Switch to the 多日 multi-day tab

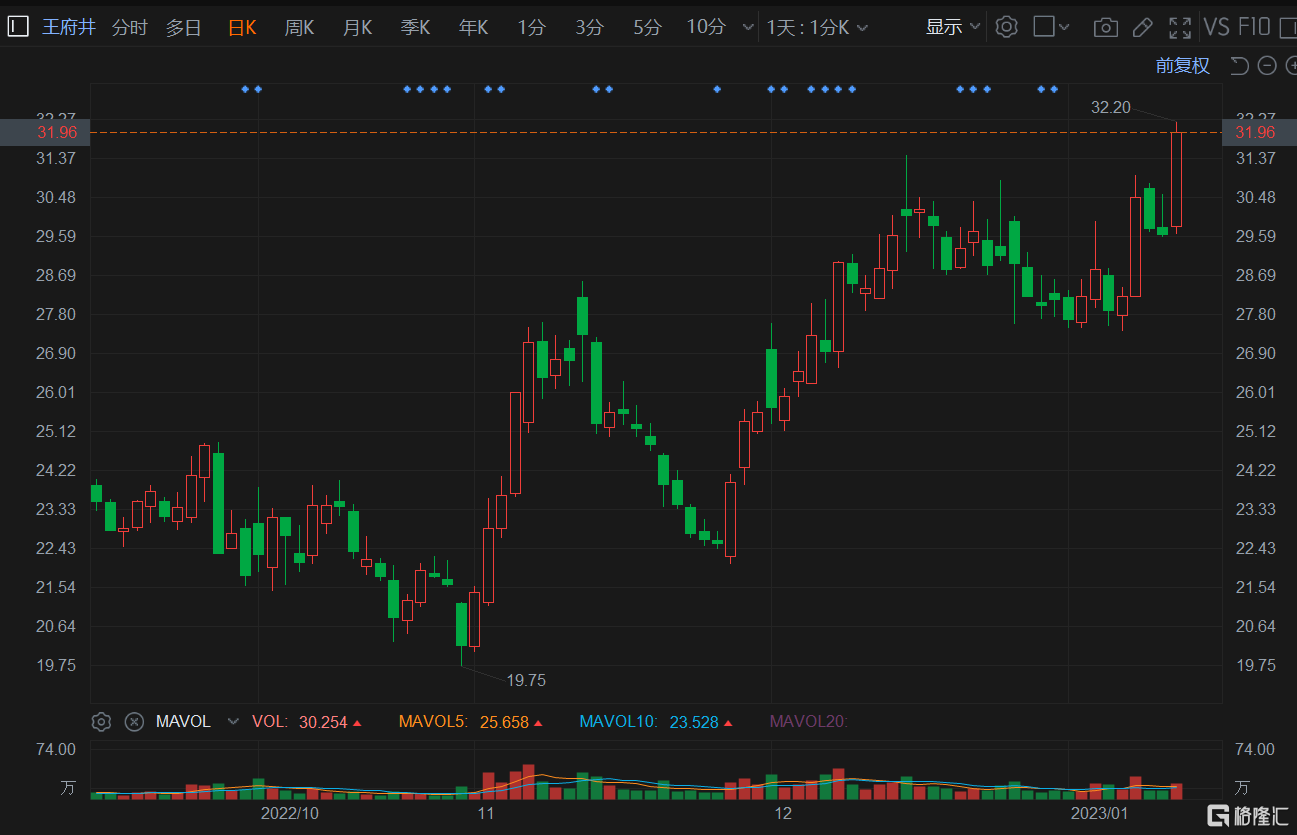pyautogui.click(x=183, y=28)
